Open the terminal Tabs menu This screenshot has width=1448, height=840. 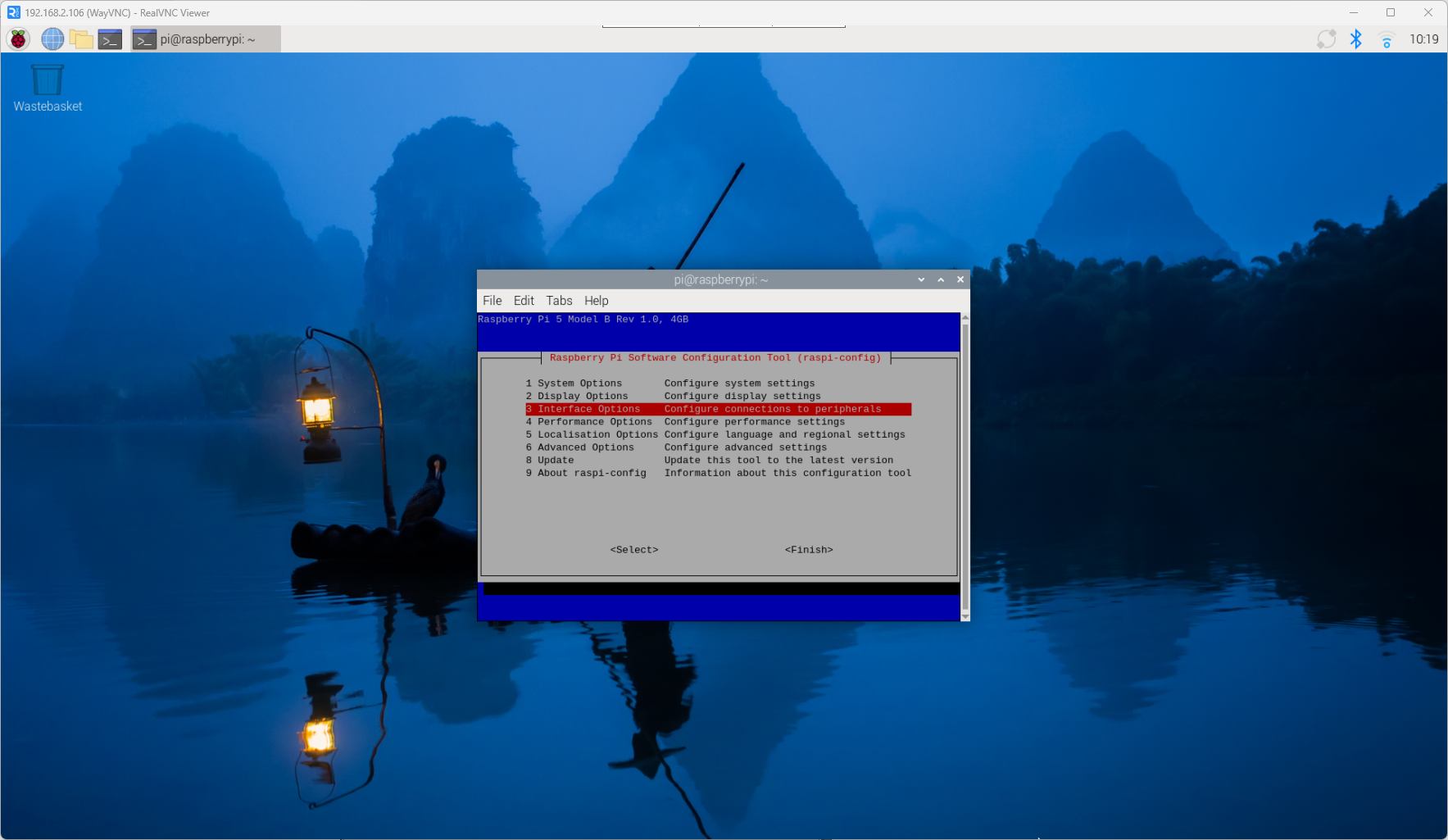click(x=559, y=300)
